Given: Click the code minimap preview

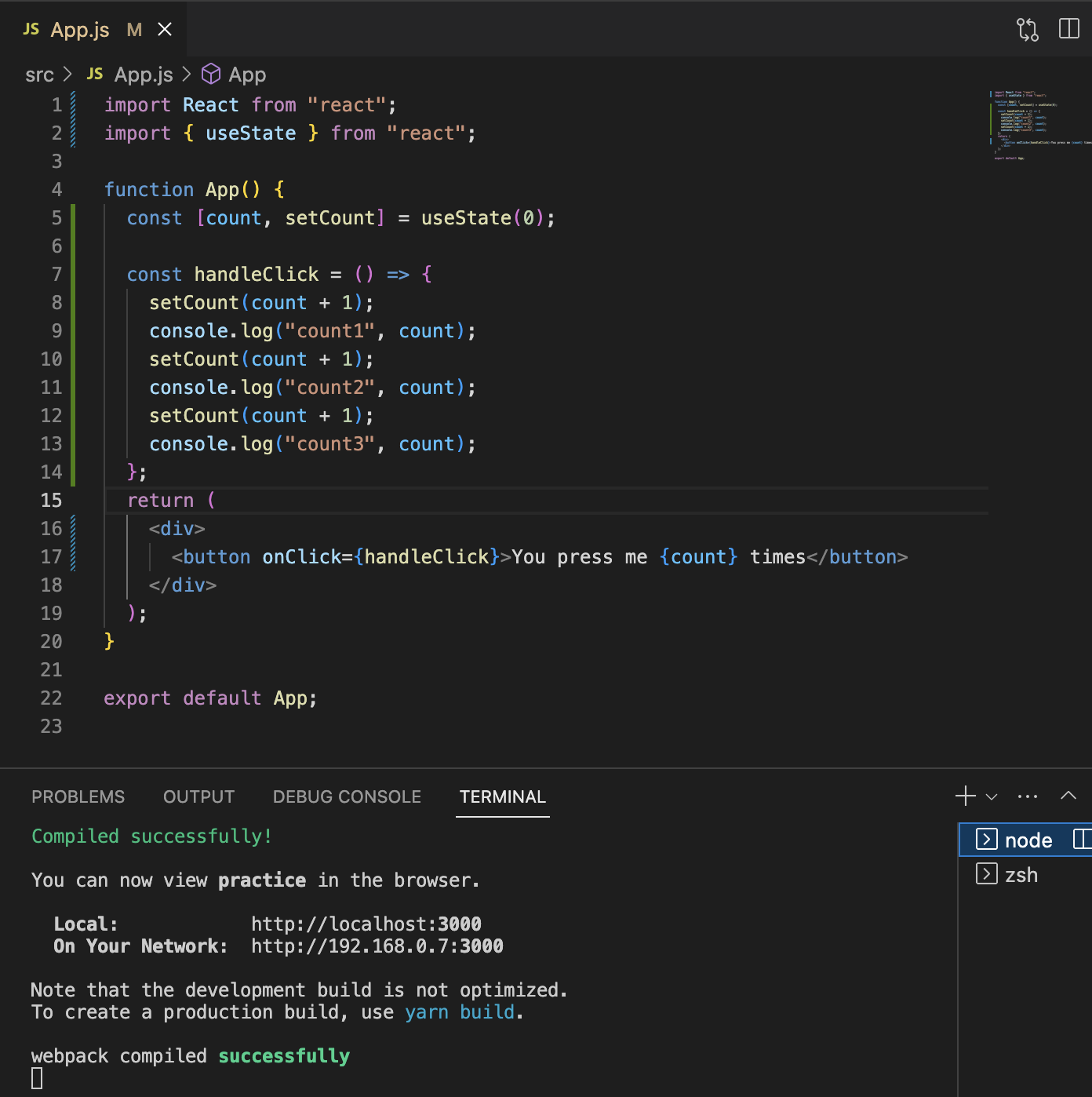Looking at the screenshot, I should [x=1040, y=126].
